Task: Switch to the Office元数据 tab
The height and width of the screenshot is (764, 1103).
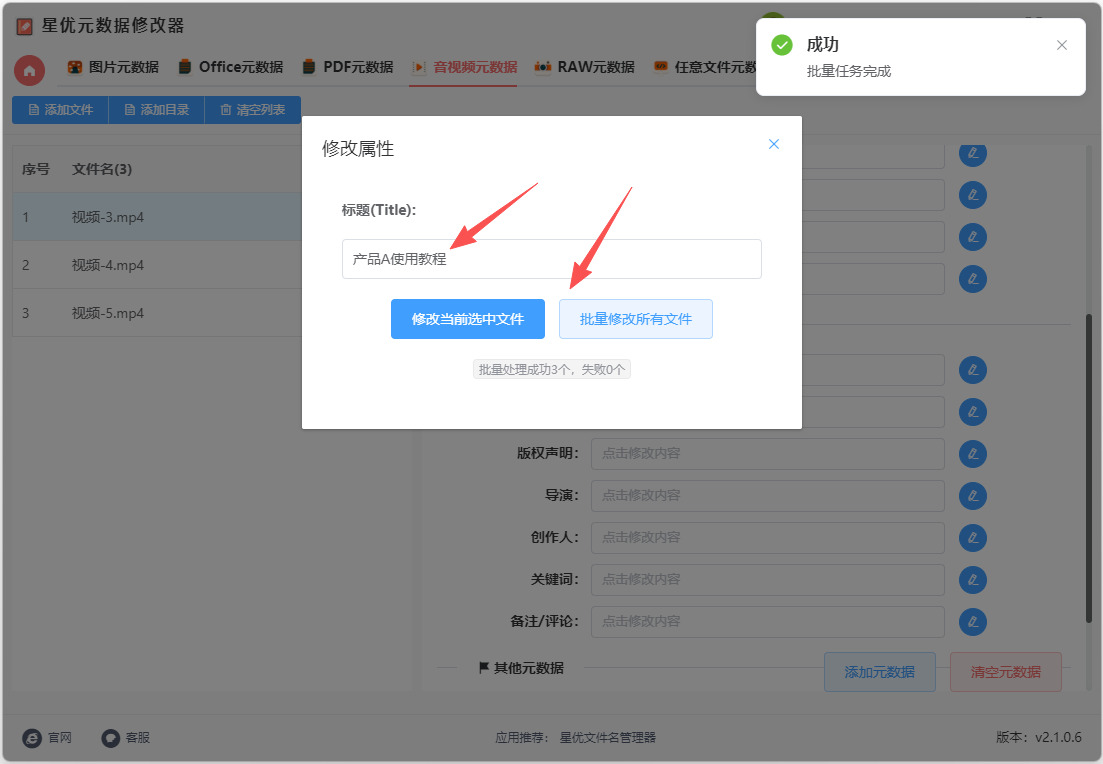Action: click(231, 67)
